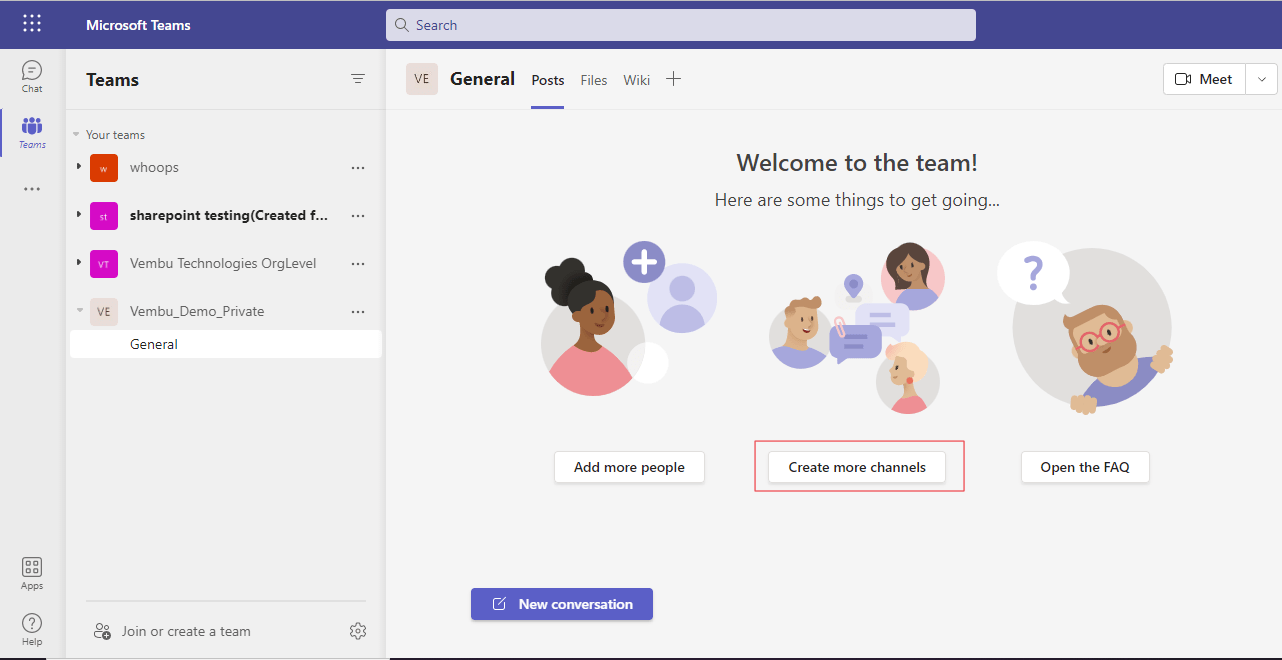Open more options for Vembu_Demo_Private team

click(358, 312)
